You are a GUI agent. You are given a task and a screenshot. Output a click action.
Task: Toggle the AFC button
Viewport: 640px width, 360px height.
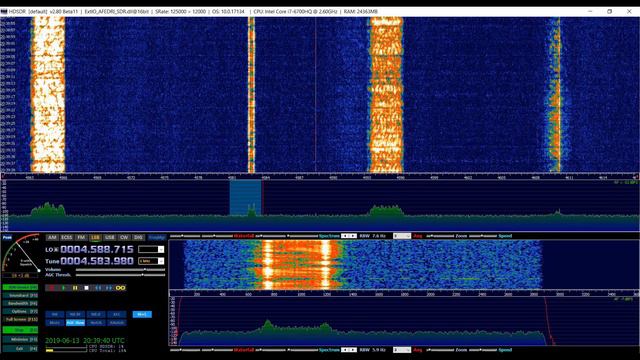pyautogui.click(x=116, y=314)
